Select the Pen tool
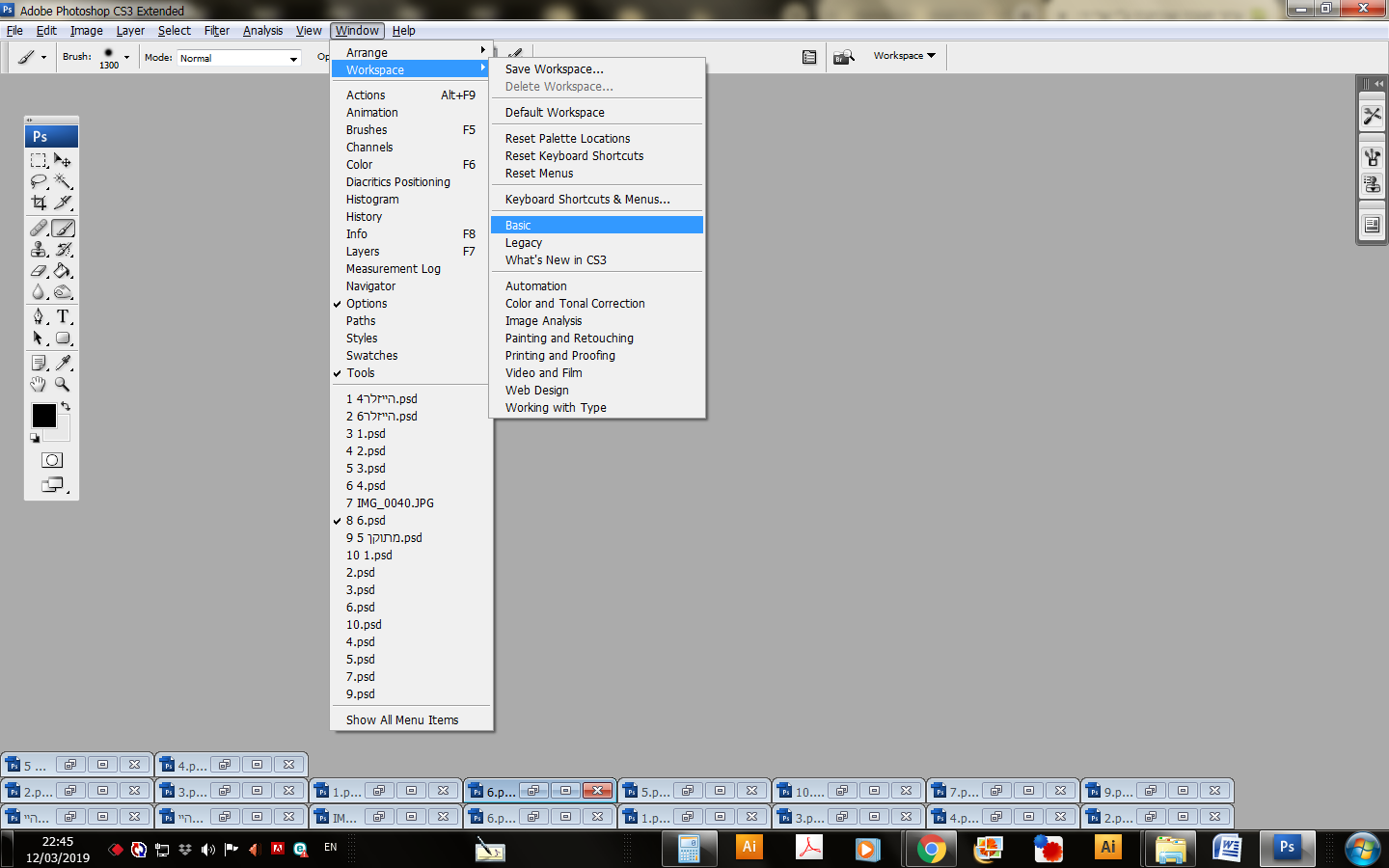This screenshot has height=868, width=1389. pyautogui.click(x=39, y=316)
